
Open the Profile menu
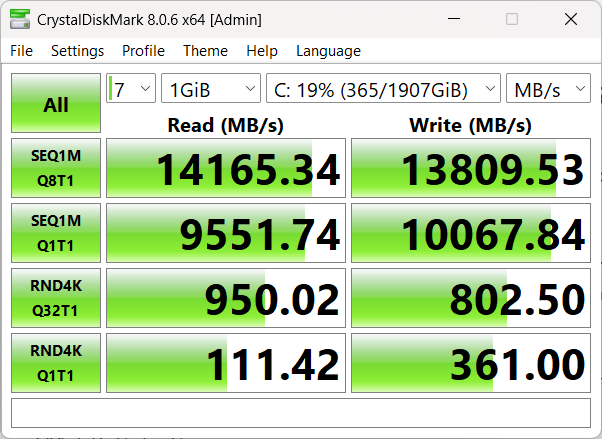click(x=143, y=51)
